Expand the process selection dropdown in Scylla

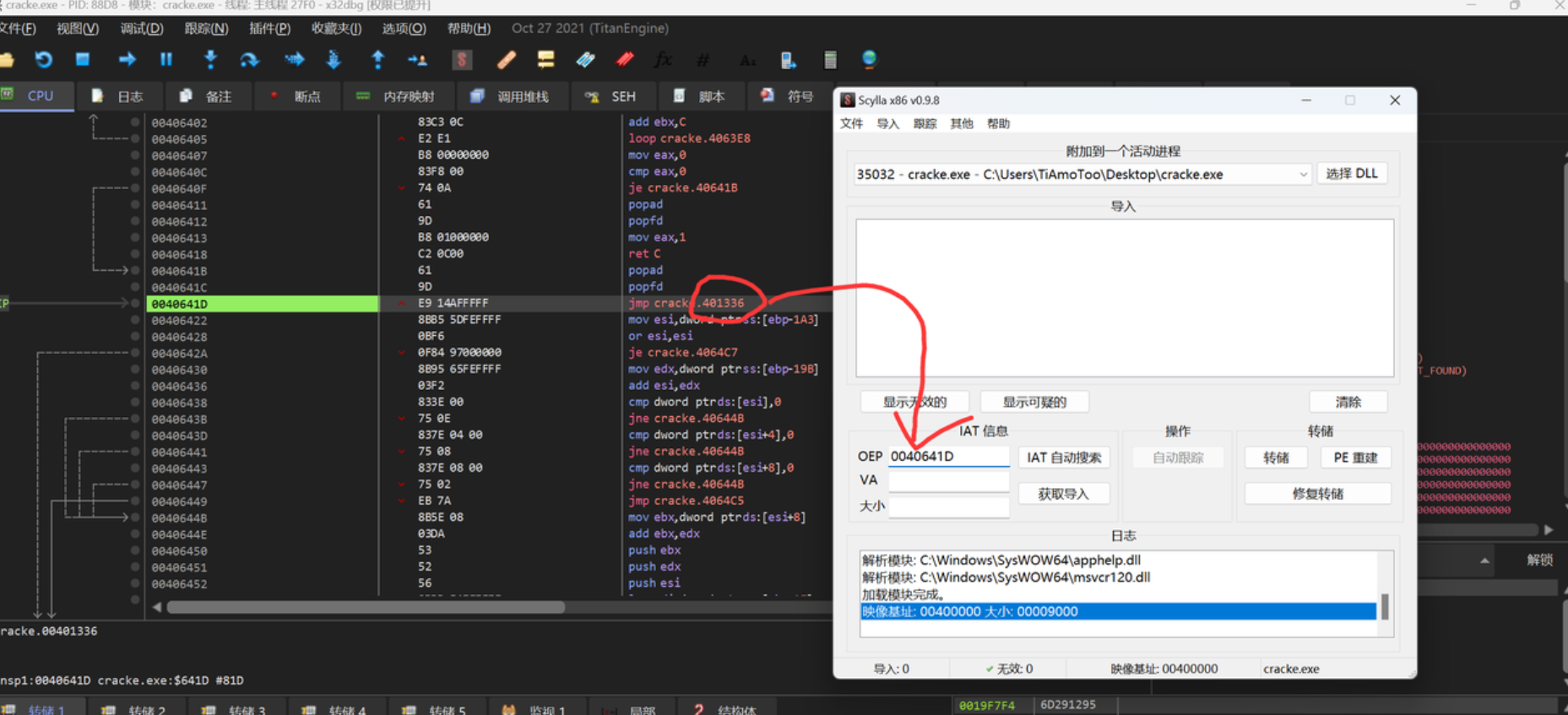(1303, 175)
